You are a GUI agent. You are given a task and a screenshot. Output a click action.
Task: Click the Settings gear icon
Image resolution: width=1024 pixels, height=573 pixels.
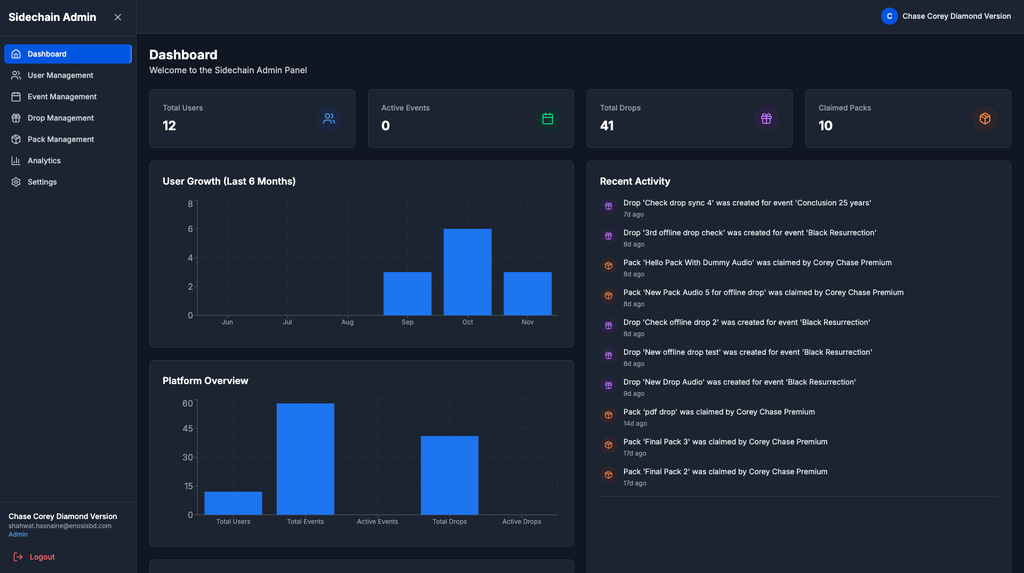coord(16,182)
